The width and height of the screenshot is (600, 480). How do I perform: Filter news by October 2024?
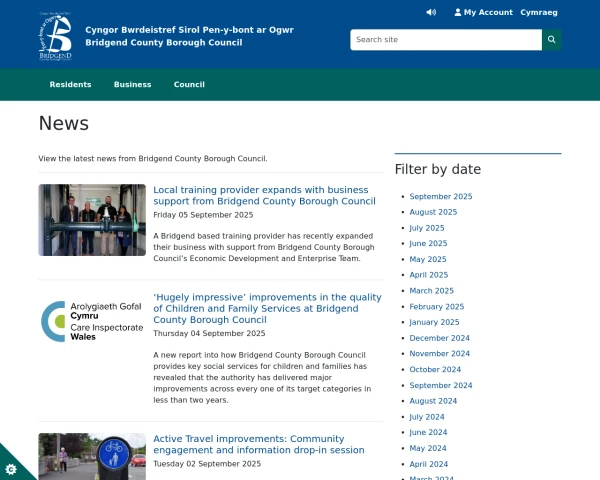pos(435,369)
